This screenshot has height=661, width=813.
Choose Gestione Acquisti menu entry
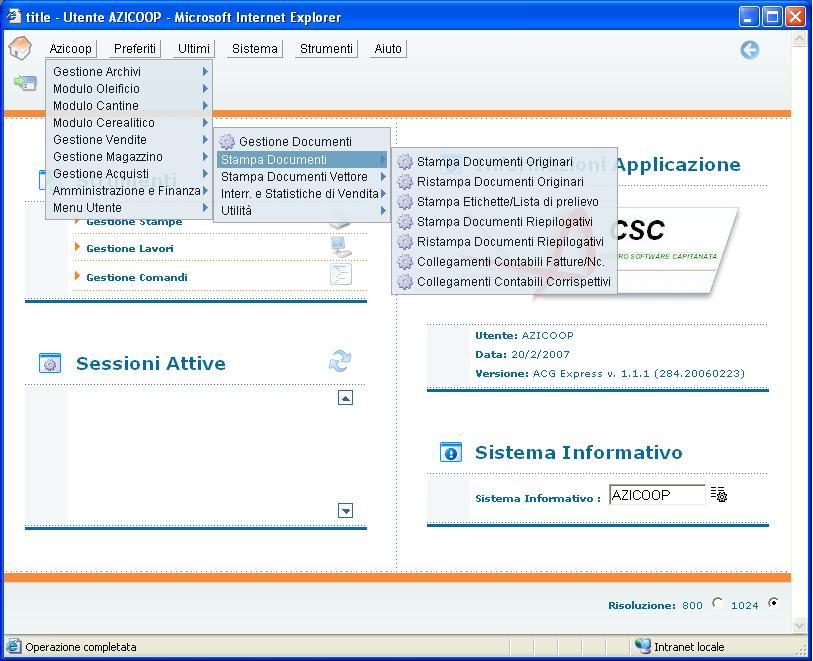click(129, 174)
